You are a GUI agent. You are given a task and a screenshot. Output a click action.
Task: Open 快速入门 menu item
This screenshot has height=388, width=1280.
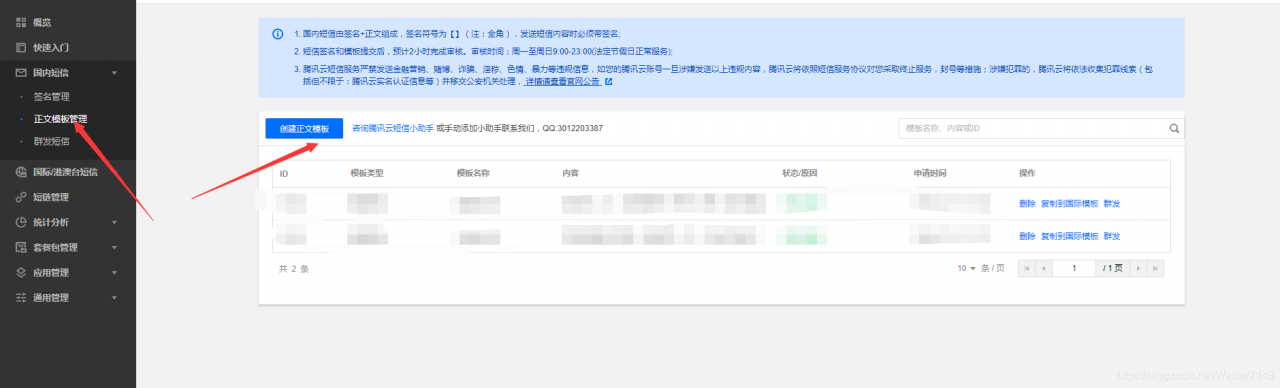[x=50, y=47]
